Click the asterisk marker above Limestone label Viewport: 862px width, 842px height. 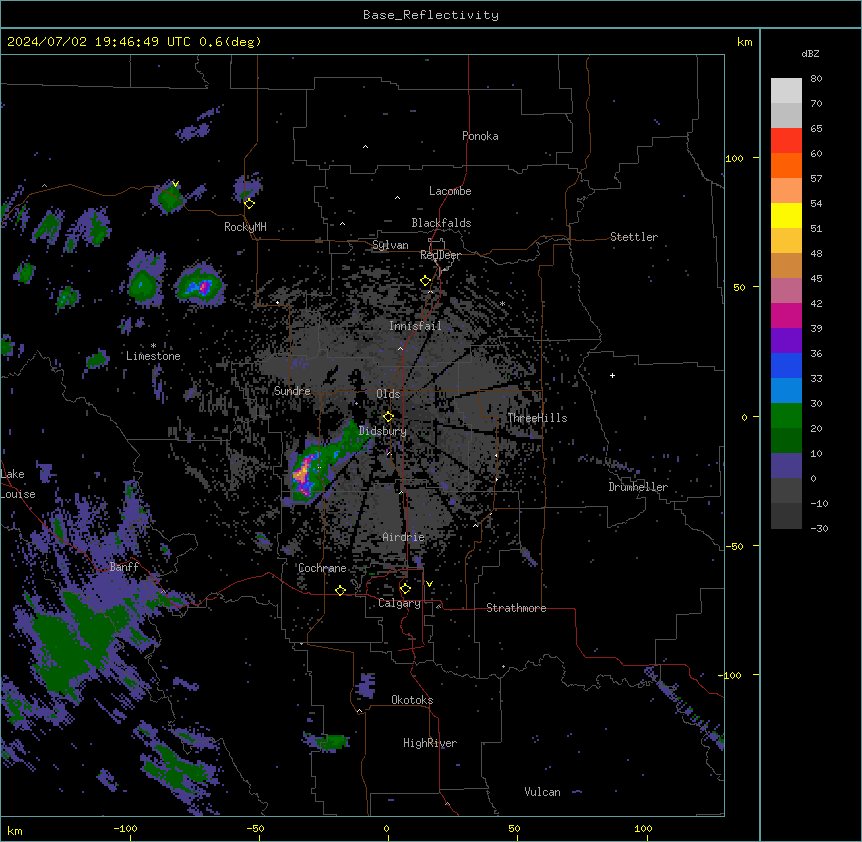[153, 346]
